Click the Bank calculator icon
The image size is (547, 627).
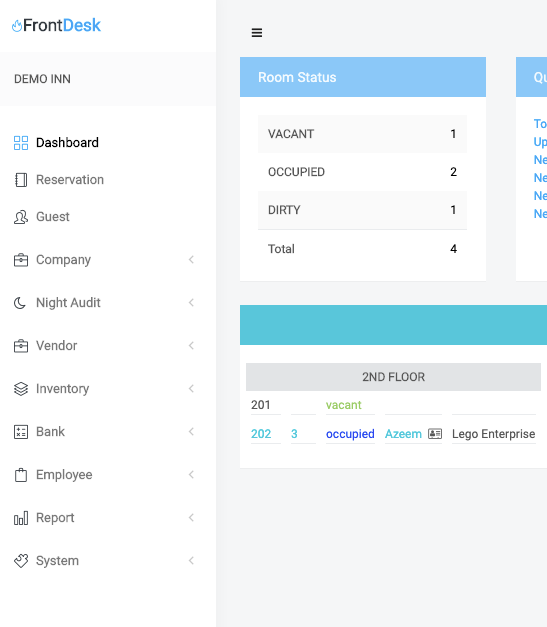point(21,432)
